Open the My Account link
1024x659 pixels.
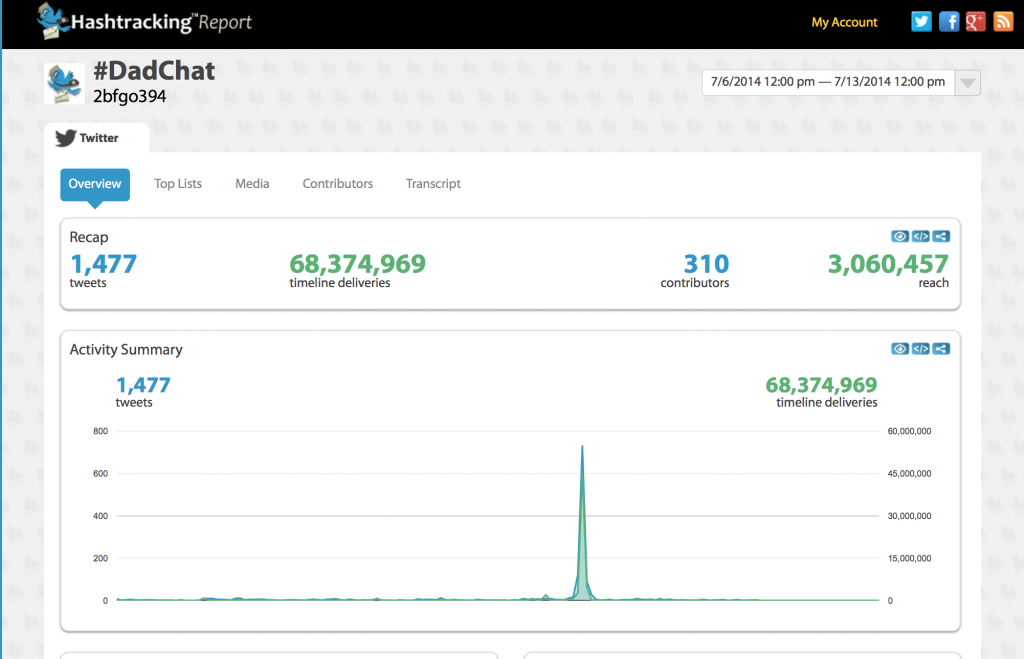[844, 22]
